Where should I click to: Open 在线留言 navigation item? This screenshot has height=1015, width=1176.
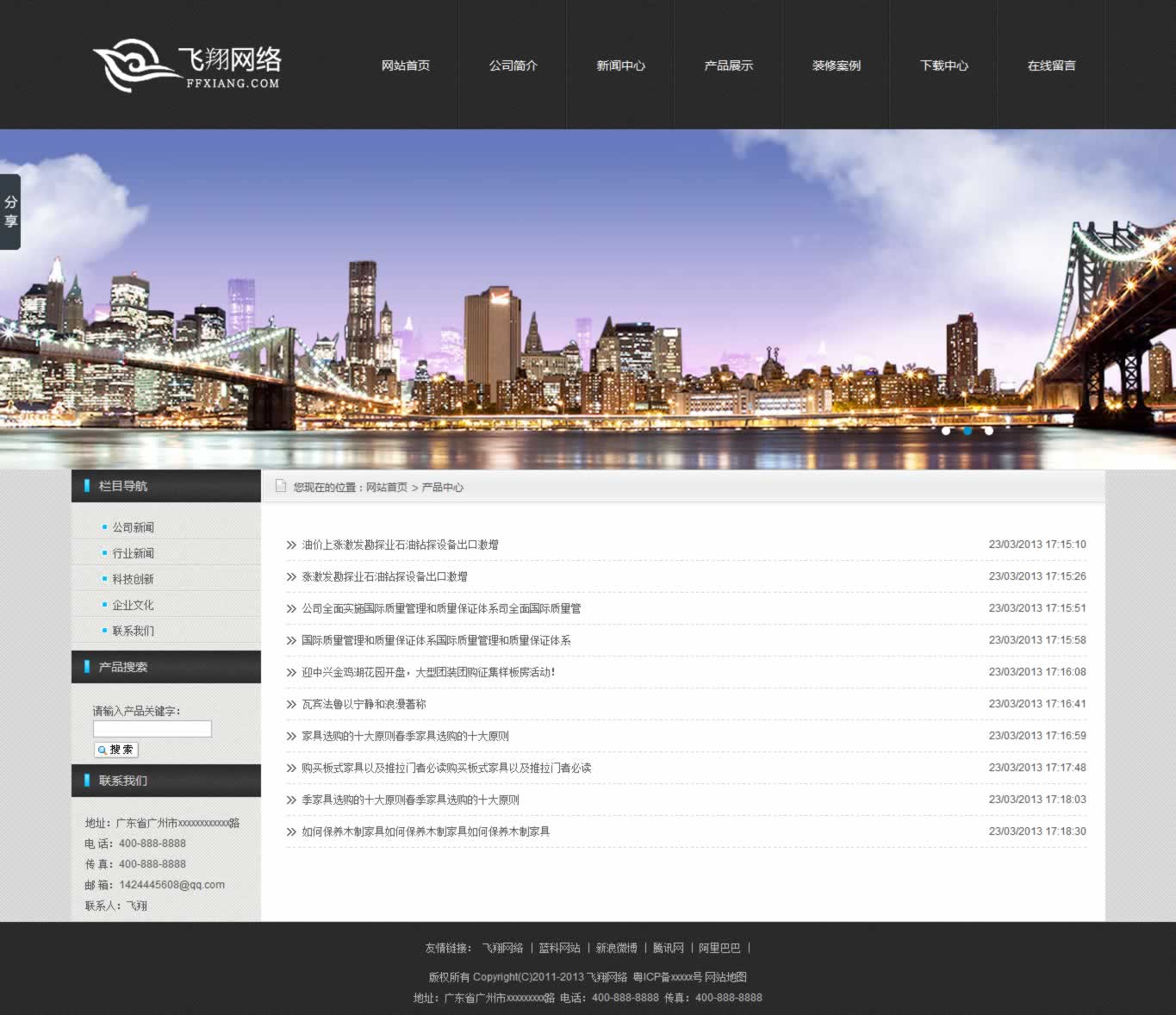coord(1051,65)
